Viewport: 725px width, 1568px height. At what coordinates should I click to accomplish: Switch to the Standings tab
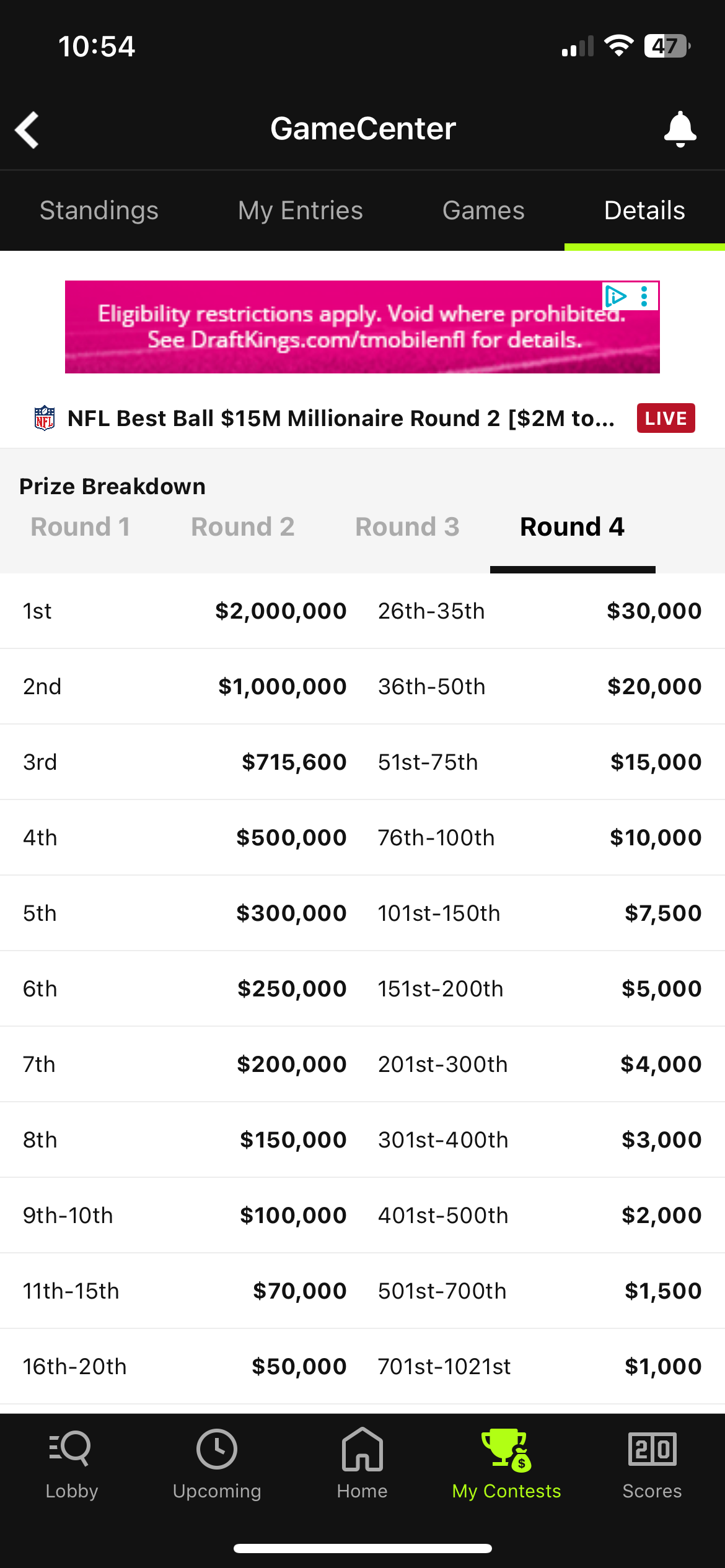point(99,211)
